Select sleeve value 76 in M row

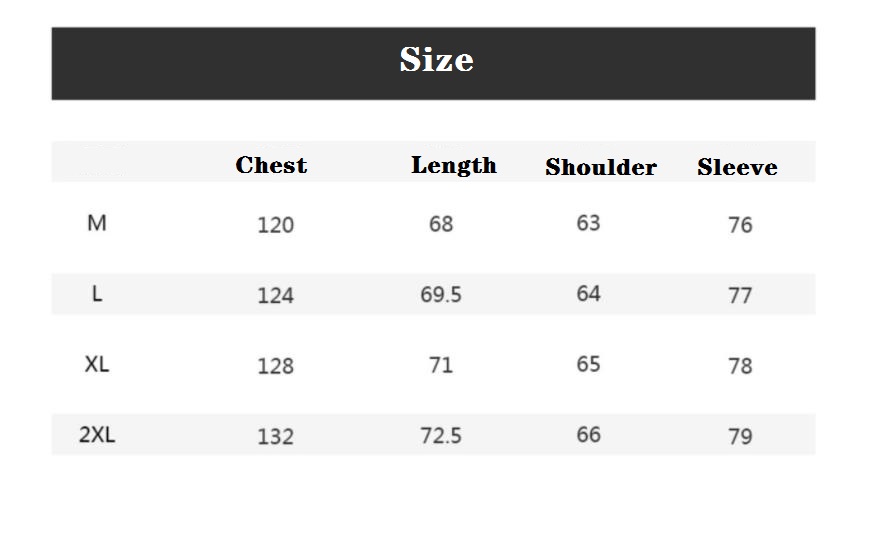coord(740,225)
